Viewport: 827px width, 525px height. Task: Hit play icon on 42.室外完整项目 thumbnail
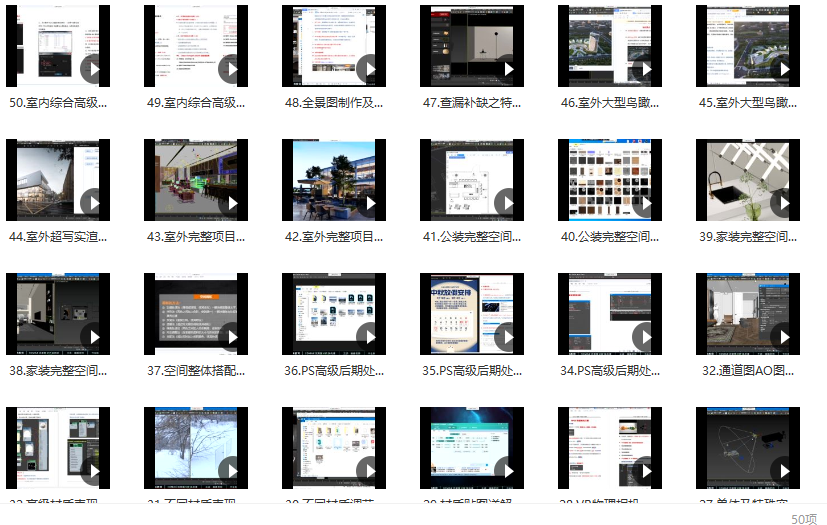click(369, 202)
